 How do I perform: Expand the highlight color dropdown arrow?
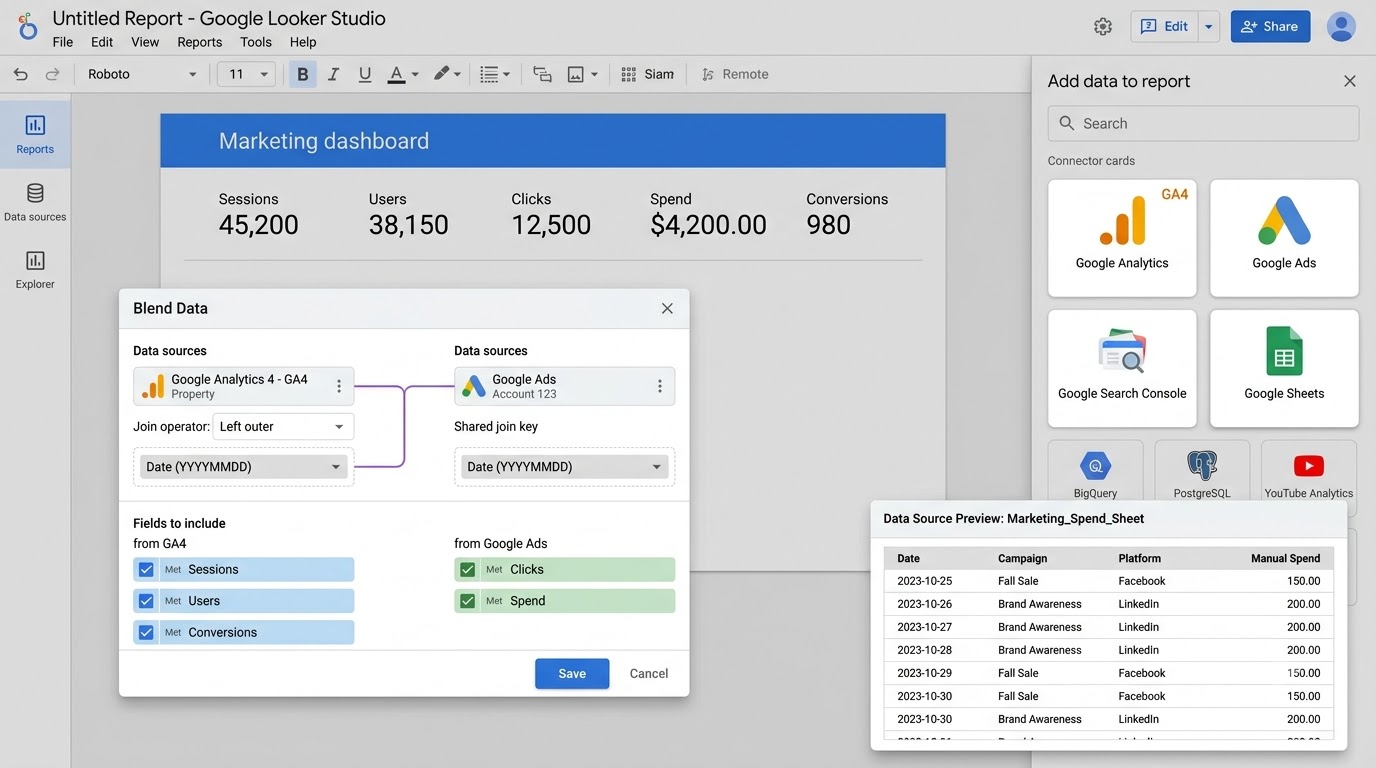[x=458, y=74]
